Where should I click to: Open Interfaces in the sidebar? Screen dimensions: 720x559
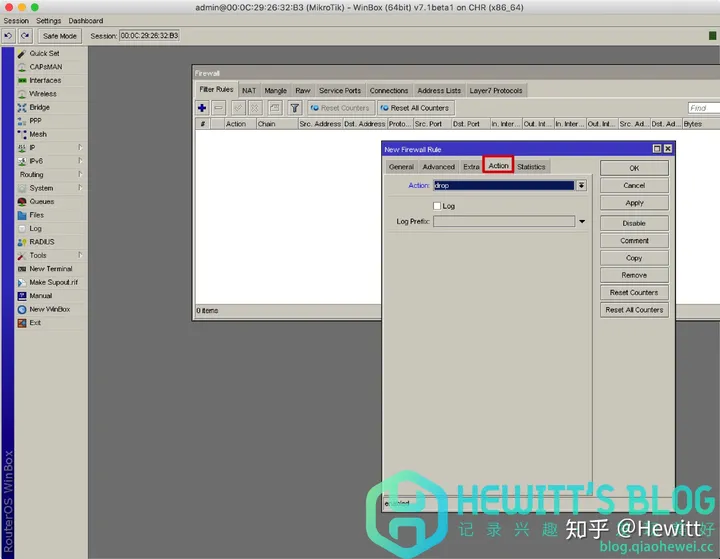click(45, 80)
